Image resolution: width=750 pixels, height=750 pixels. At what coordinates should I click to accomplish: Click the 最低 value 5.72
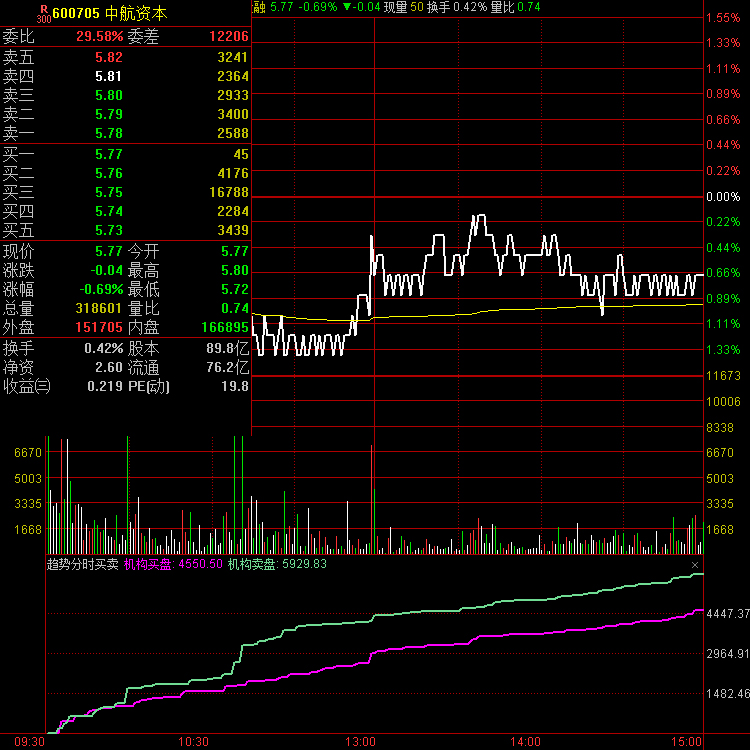click(x=234, y=289)
